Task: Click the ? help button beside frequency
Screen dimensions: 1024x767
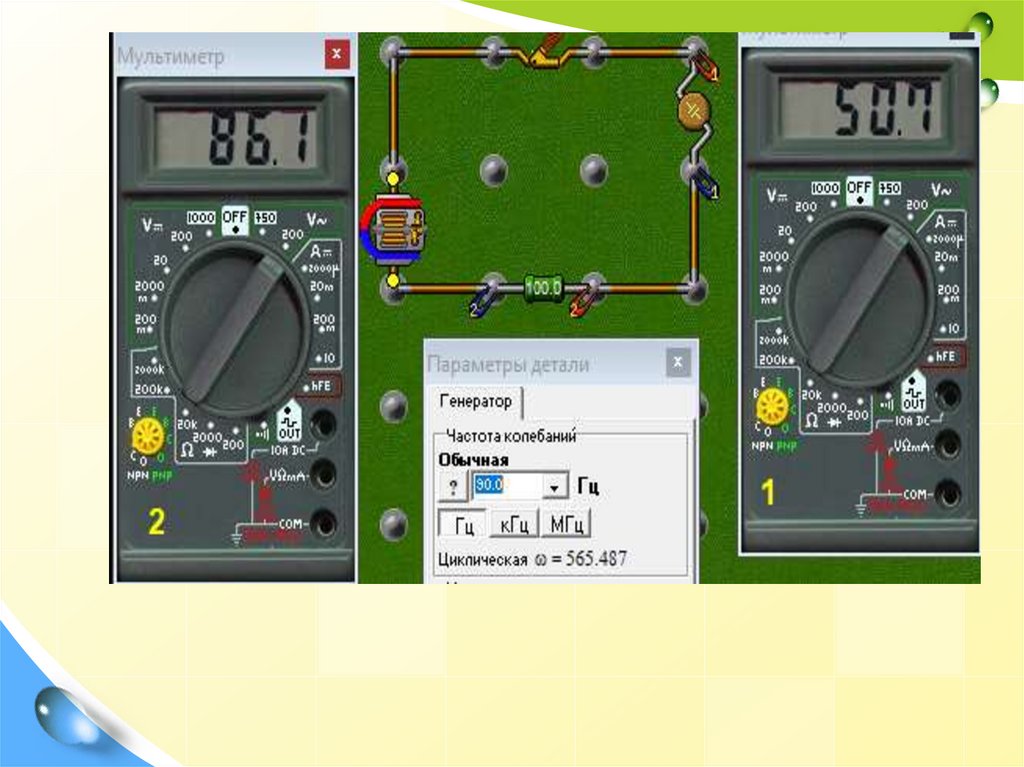Action: (453, 486)
